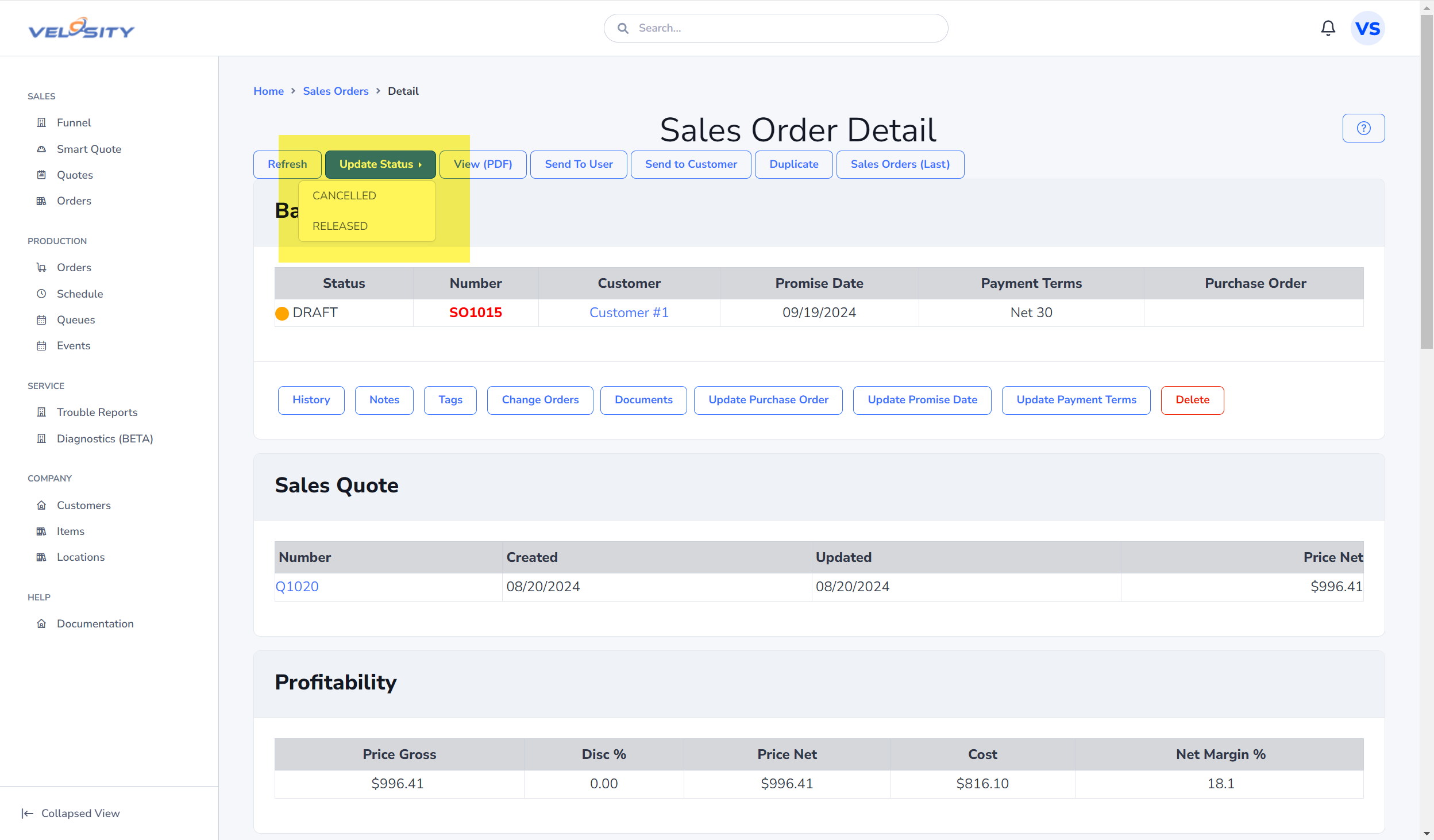Click Update Purchase Order button

[x=768, y=400]
